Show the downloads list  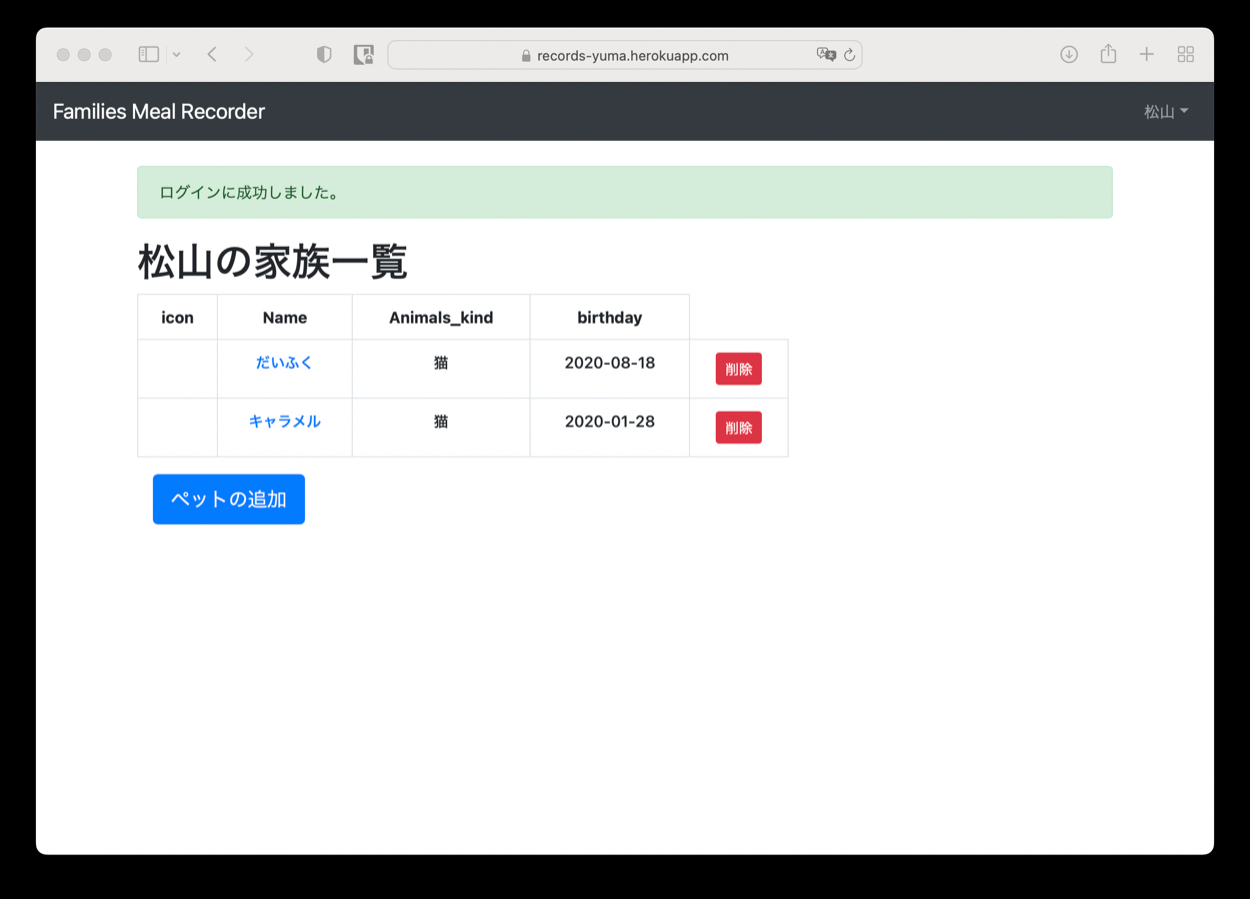[1069, 55]
